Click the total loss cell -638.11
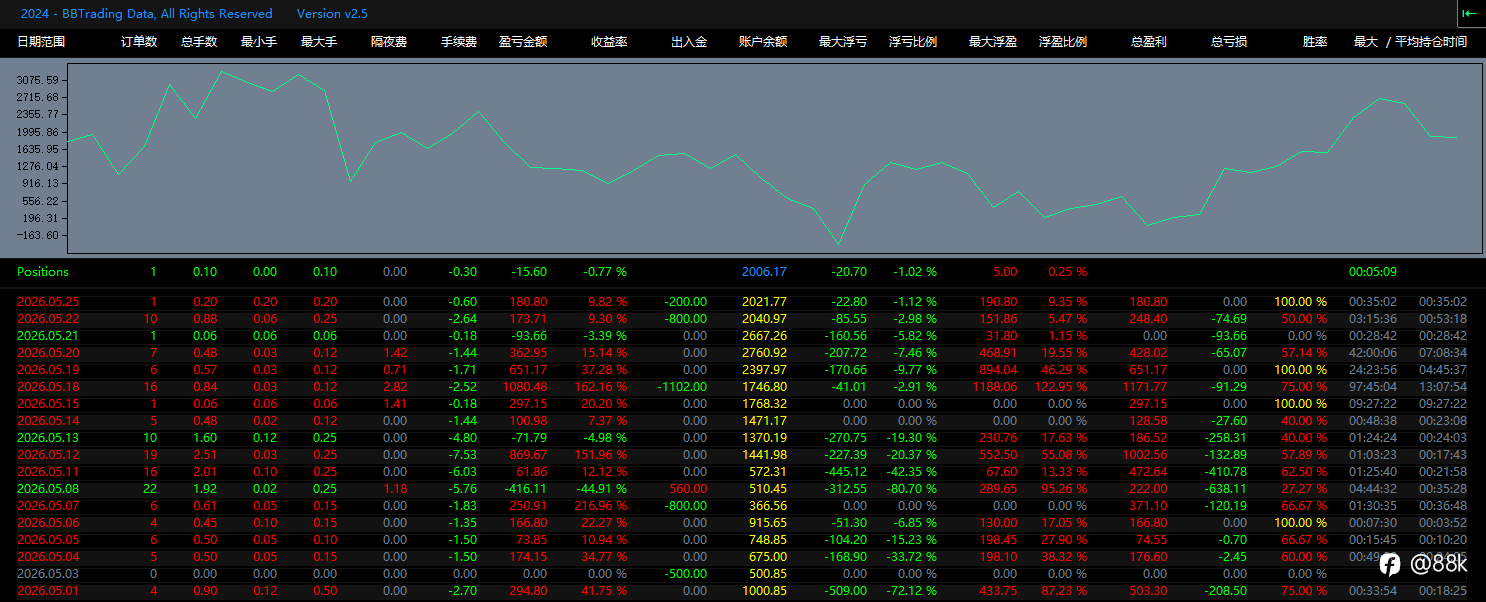 pos(1225,489)
